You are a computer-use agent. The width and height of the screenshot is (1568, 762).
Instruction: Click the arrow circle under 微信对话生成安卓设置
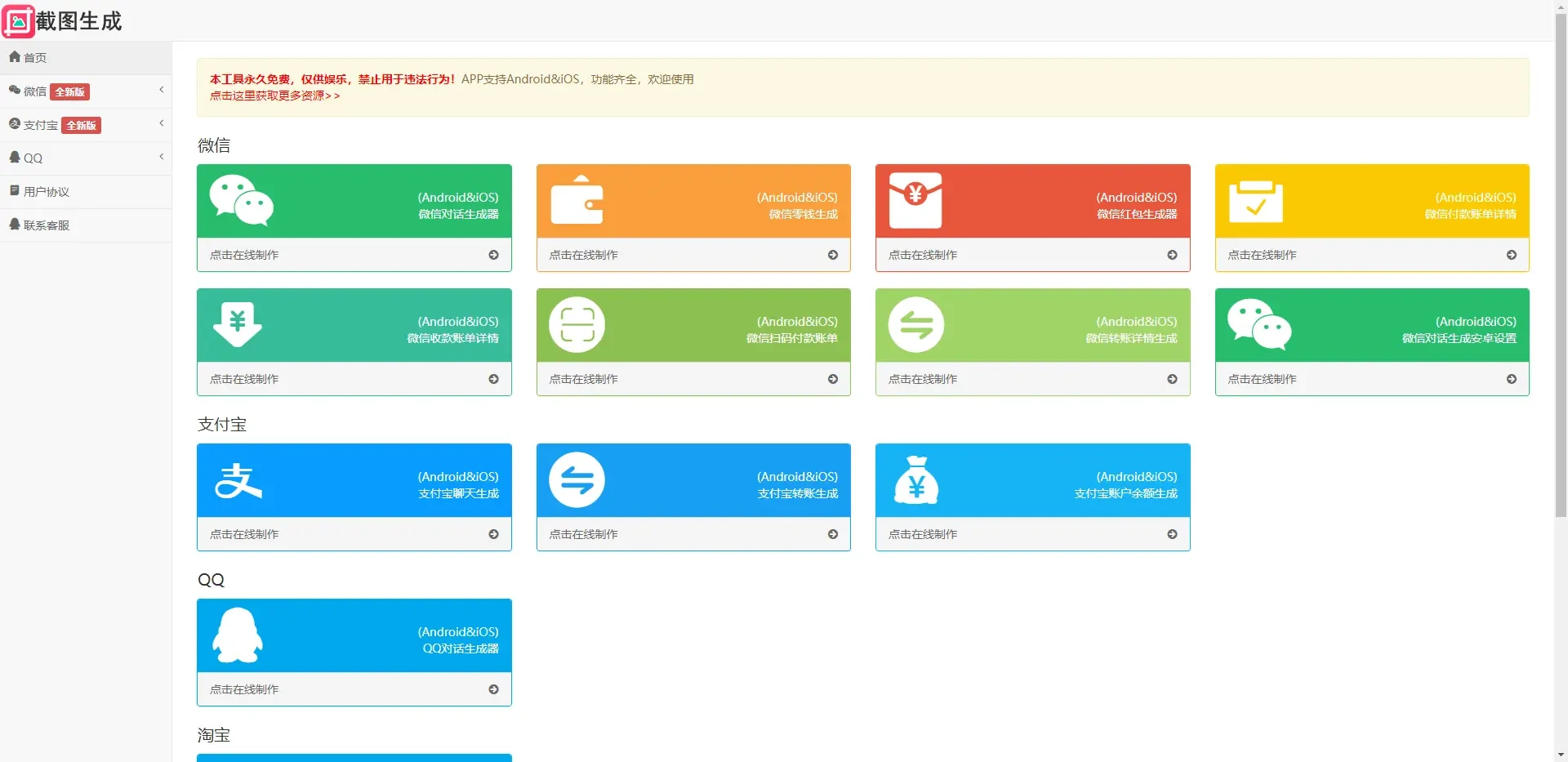pos(1511,379)
